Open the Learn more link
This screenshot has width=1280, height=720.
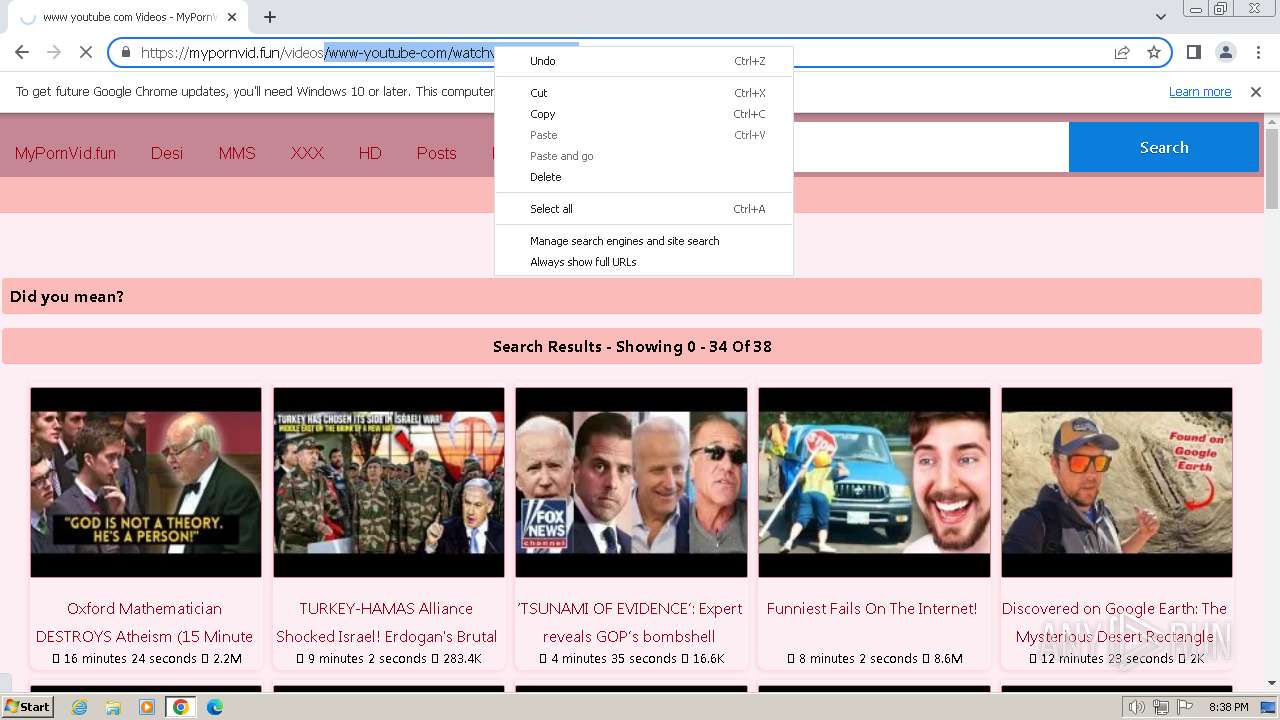click(x=1200, y=92)
